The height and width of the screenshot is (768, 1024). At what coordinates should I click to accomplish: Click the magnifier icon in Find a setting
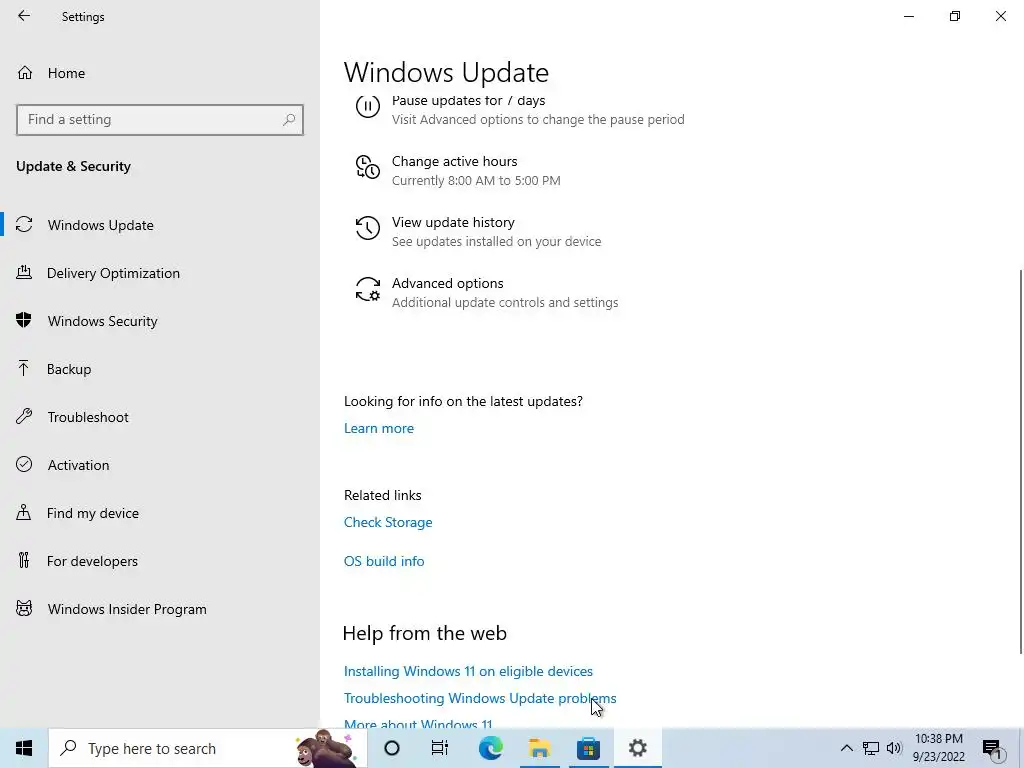[x=289, y=120]
